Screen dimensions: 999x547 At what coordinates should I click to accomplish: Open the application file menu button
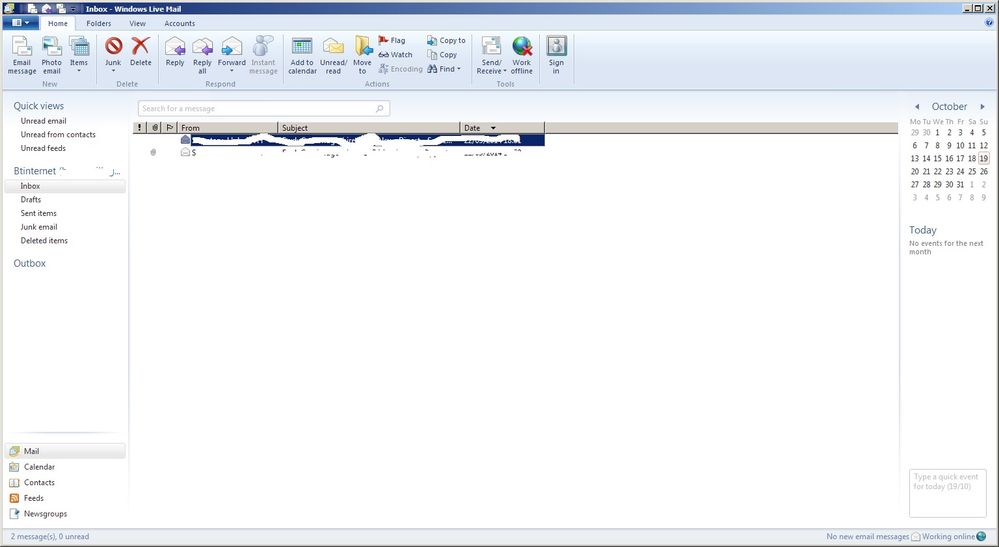click(20, 23)
